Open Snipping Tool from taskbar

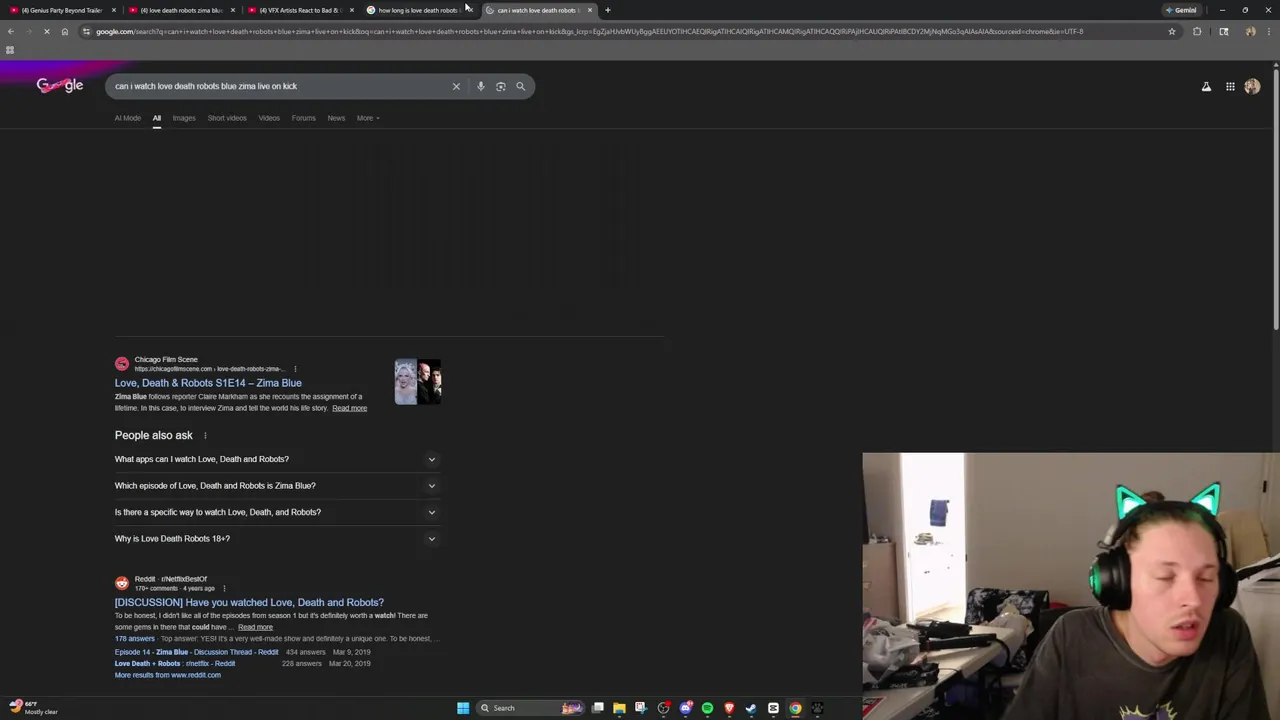pyautogui.click(x=641, y=708)
